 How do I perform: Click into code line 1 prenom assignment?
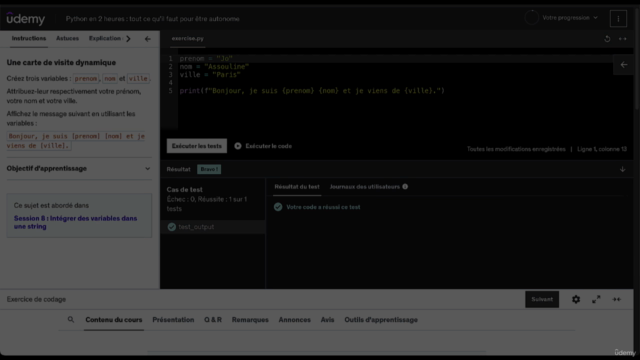[206, 58]
